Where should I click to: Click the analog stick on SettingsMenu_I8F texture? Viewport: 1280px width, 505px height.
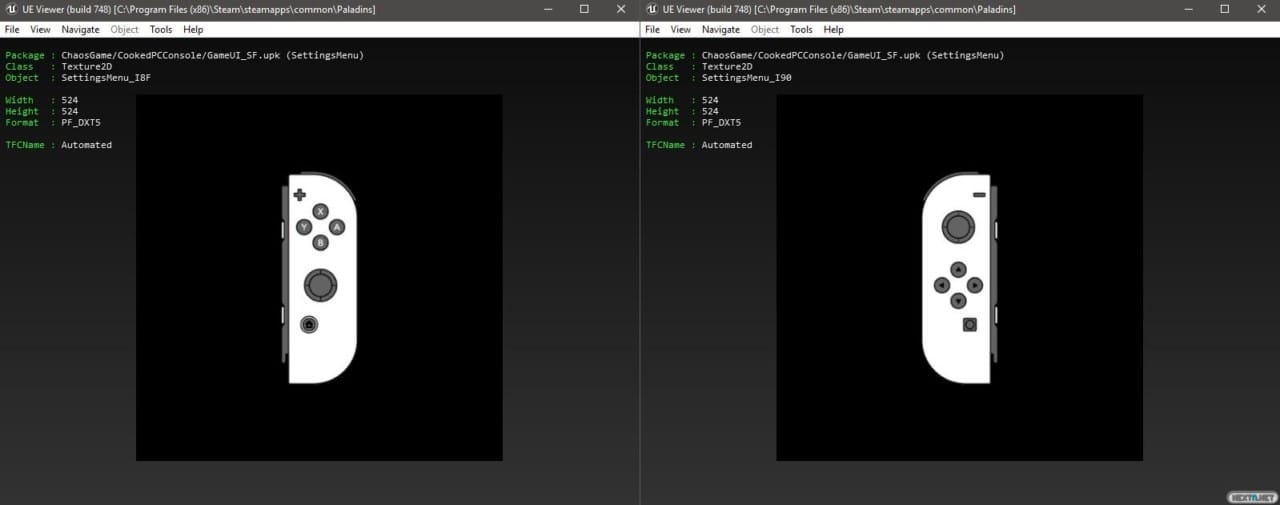click(x=320, y=285)
